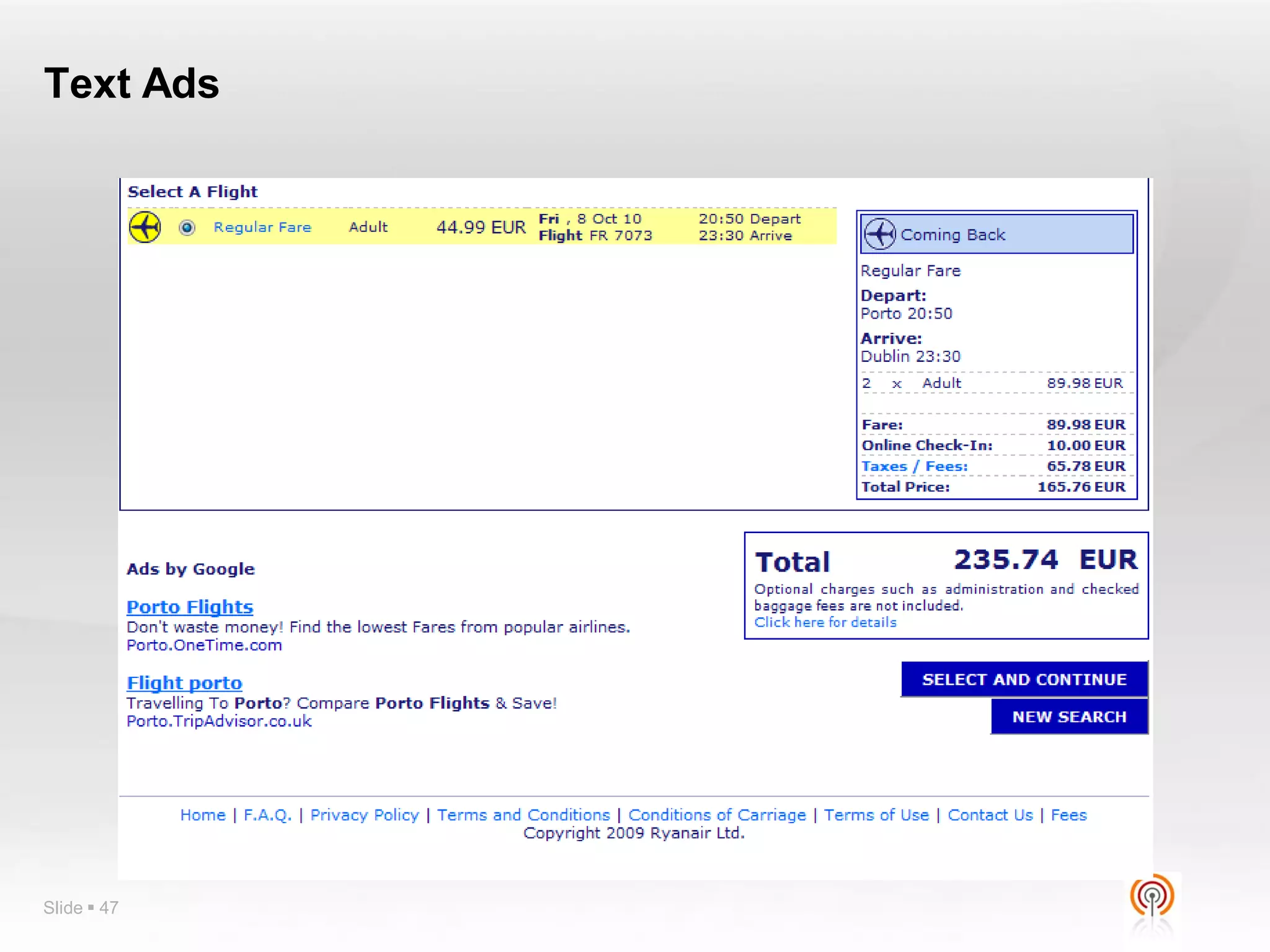
Task: Click the Taxes / Fees link
Action: [915, 466]
